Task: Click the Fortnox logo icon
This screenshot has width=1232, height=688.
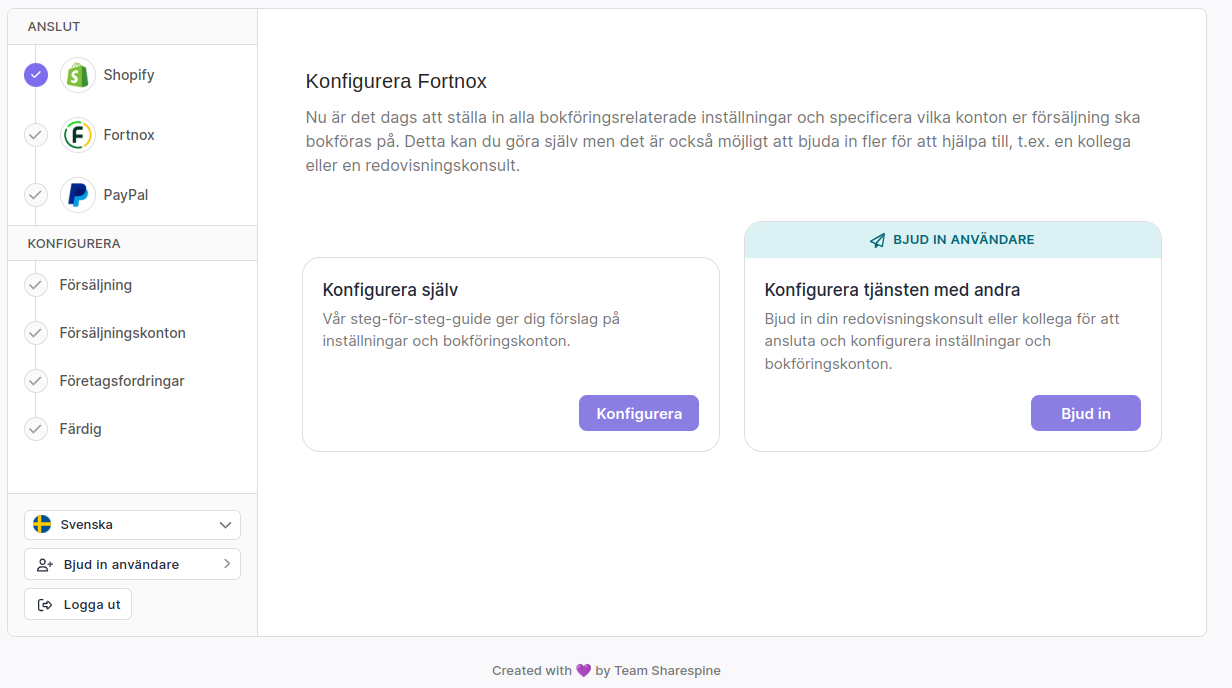Action: 78,135
